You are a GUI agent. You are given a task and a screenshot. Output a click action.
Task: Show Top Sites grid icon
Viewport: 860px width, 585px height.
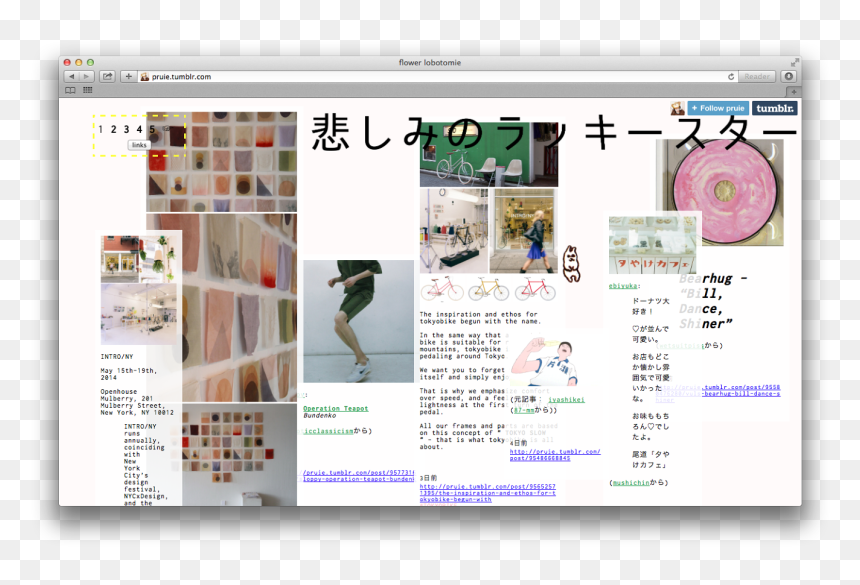coord(87,90)
